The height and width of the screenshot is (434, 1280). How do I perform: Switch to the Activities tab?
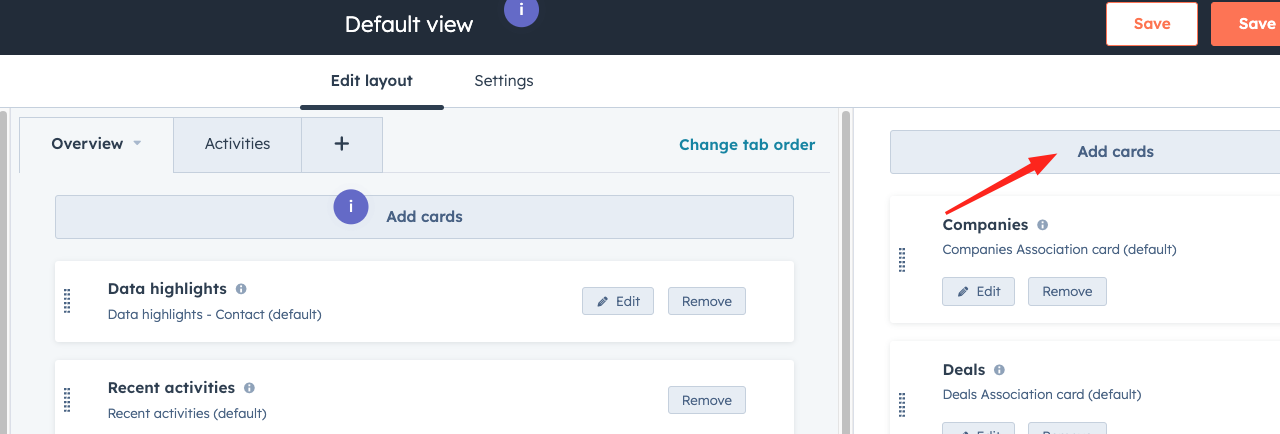coord(237,144)
